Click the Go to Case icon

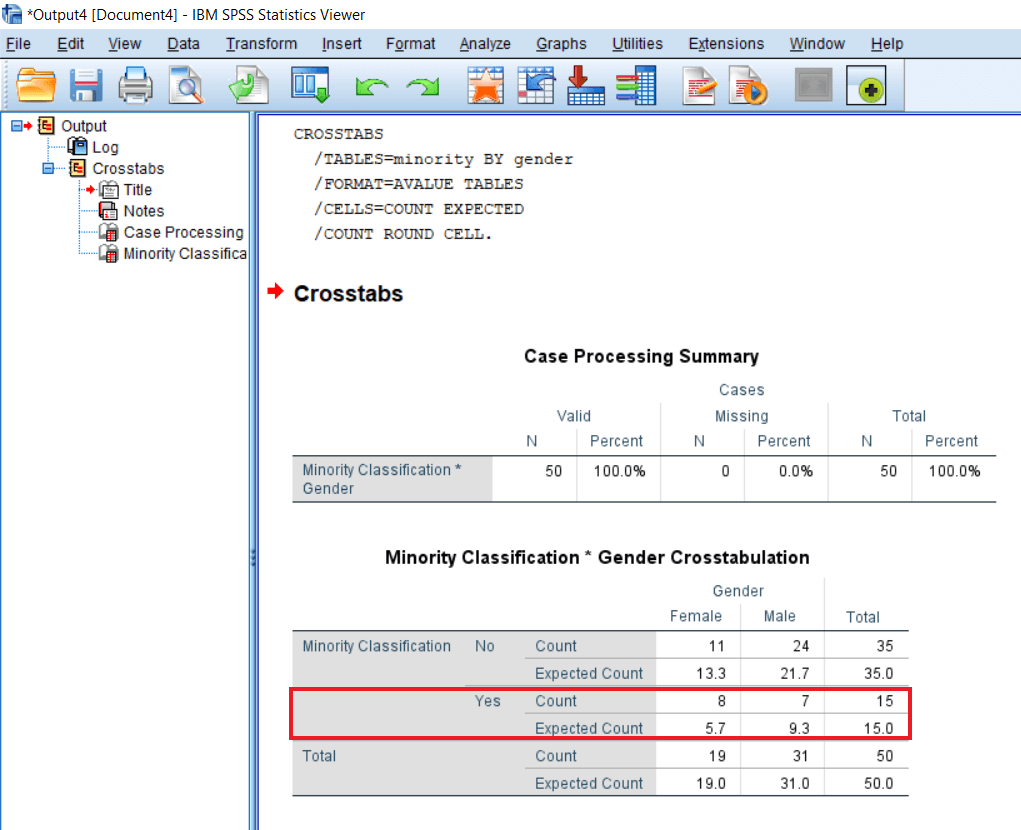pyautogui.click(x=536, y=85)
